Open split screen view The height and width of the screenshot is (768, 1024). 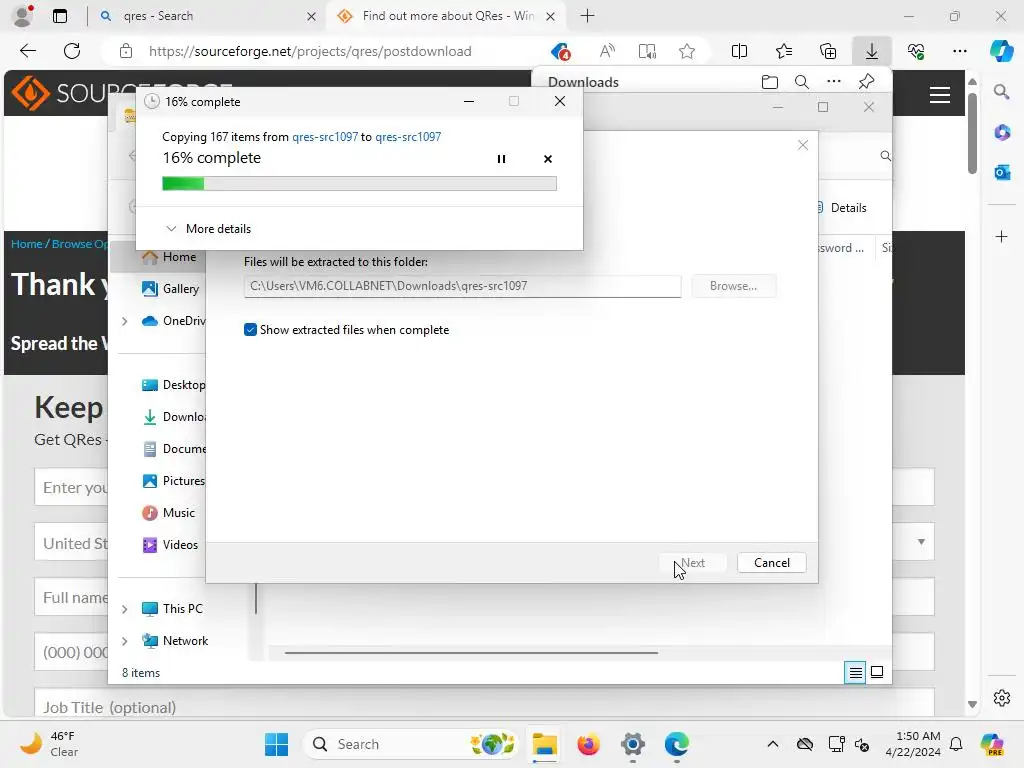(739, 51)
